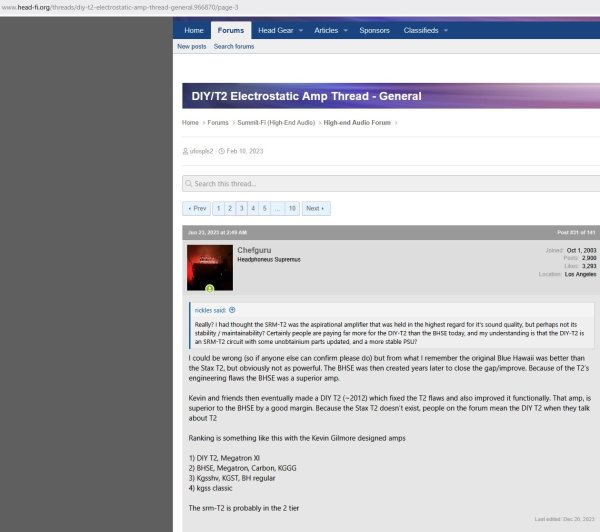Click the 'Headphoneus Supremus' user title
This screenshot has height=532, width=600.
pos(269,259)
